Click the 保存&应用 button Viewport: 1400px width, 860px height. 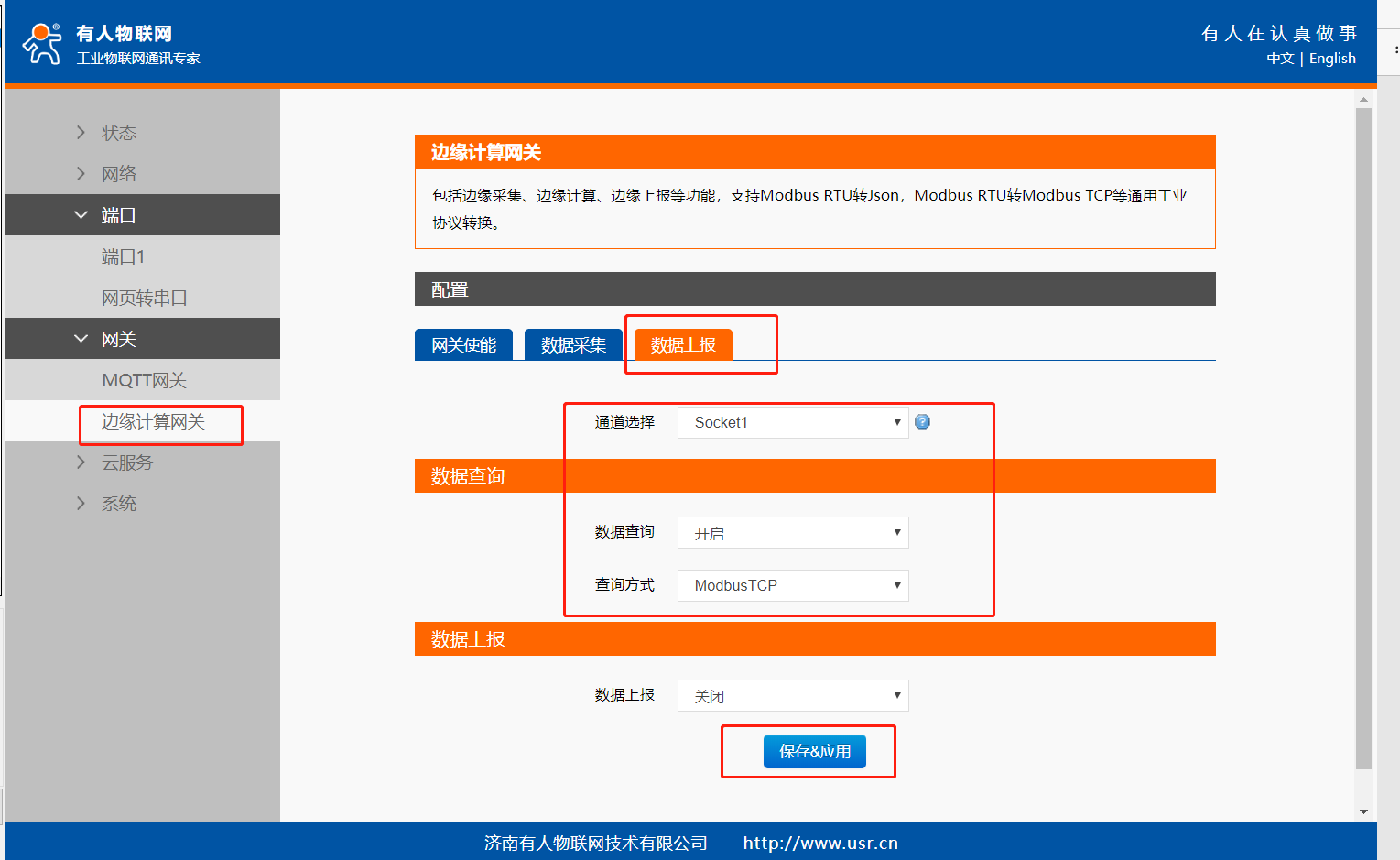(x=814, y=751)
